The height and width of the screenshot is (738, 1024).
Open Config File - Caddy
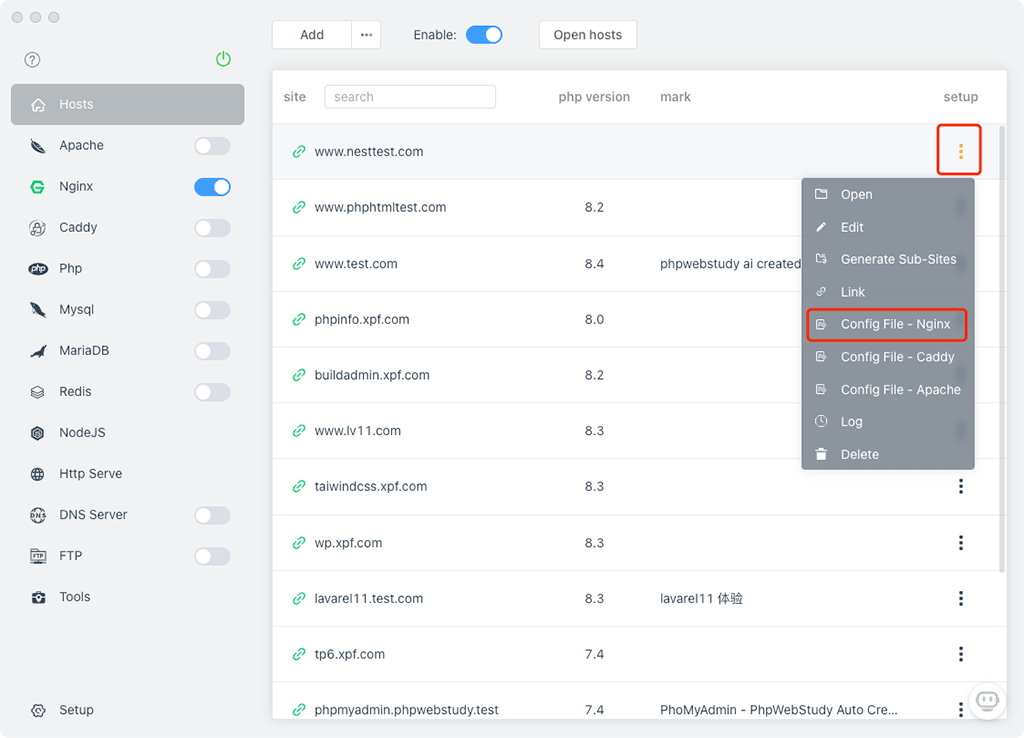click(x=888, y=357)
